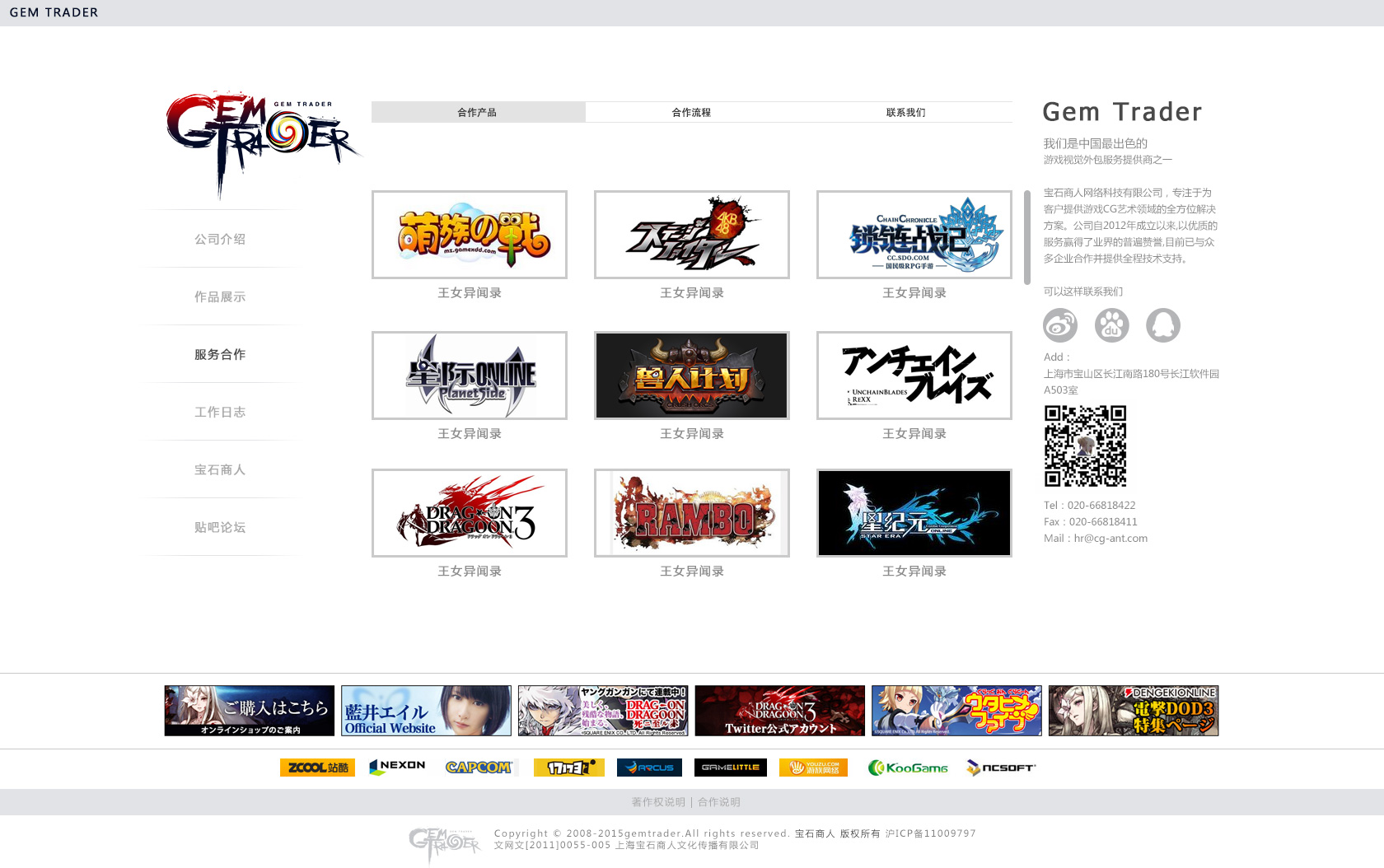Click the ヤングガンガン serialization banner
Viewport: 1384px width, 868px height.
pos(603,711)
